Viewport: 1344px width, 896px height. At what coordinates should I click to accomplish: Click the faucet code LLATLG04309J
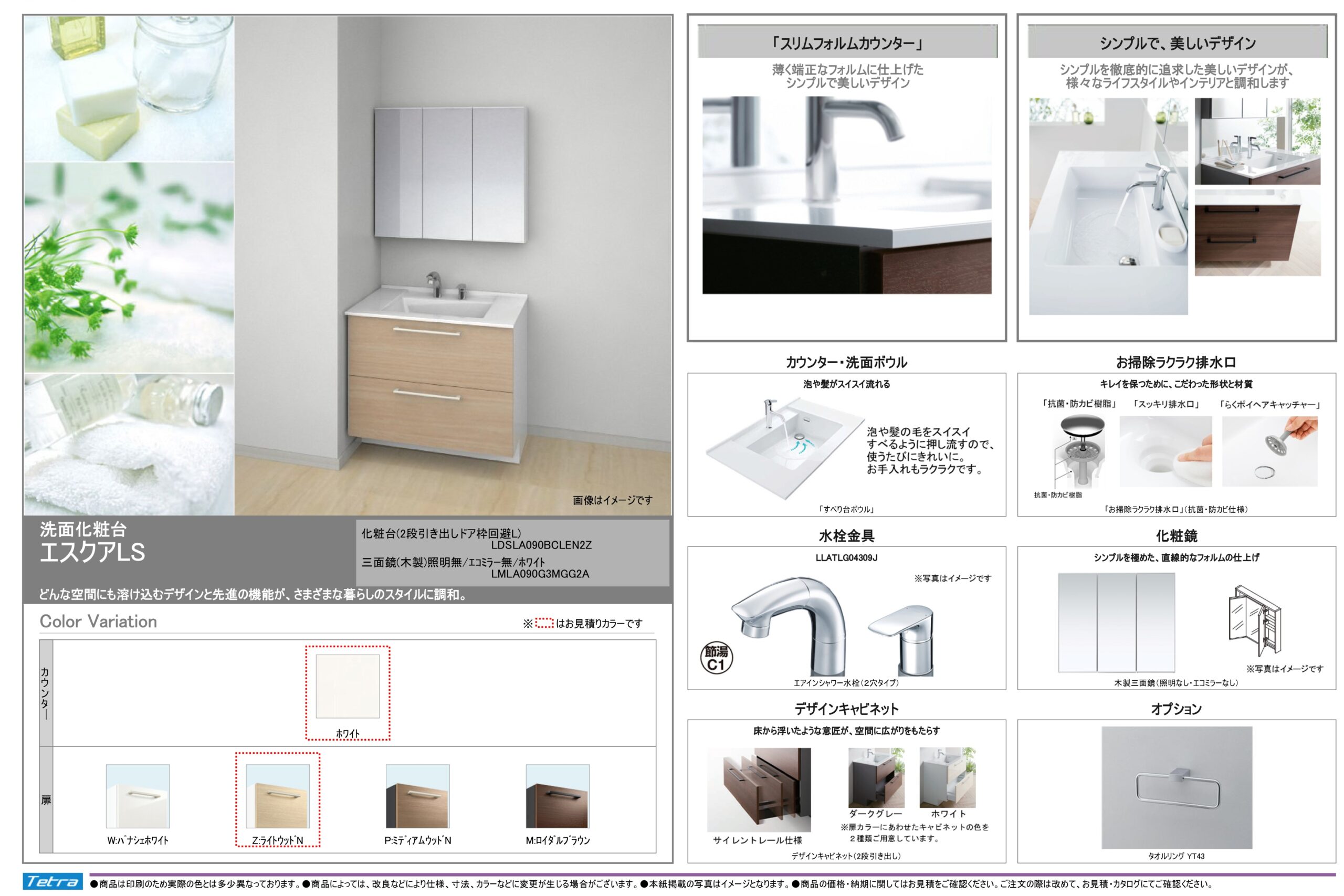pos(847,558)
